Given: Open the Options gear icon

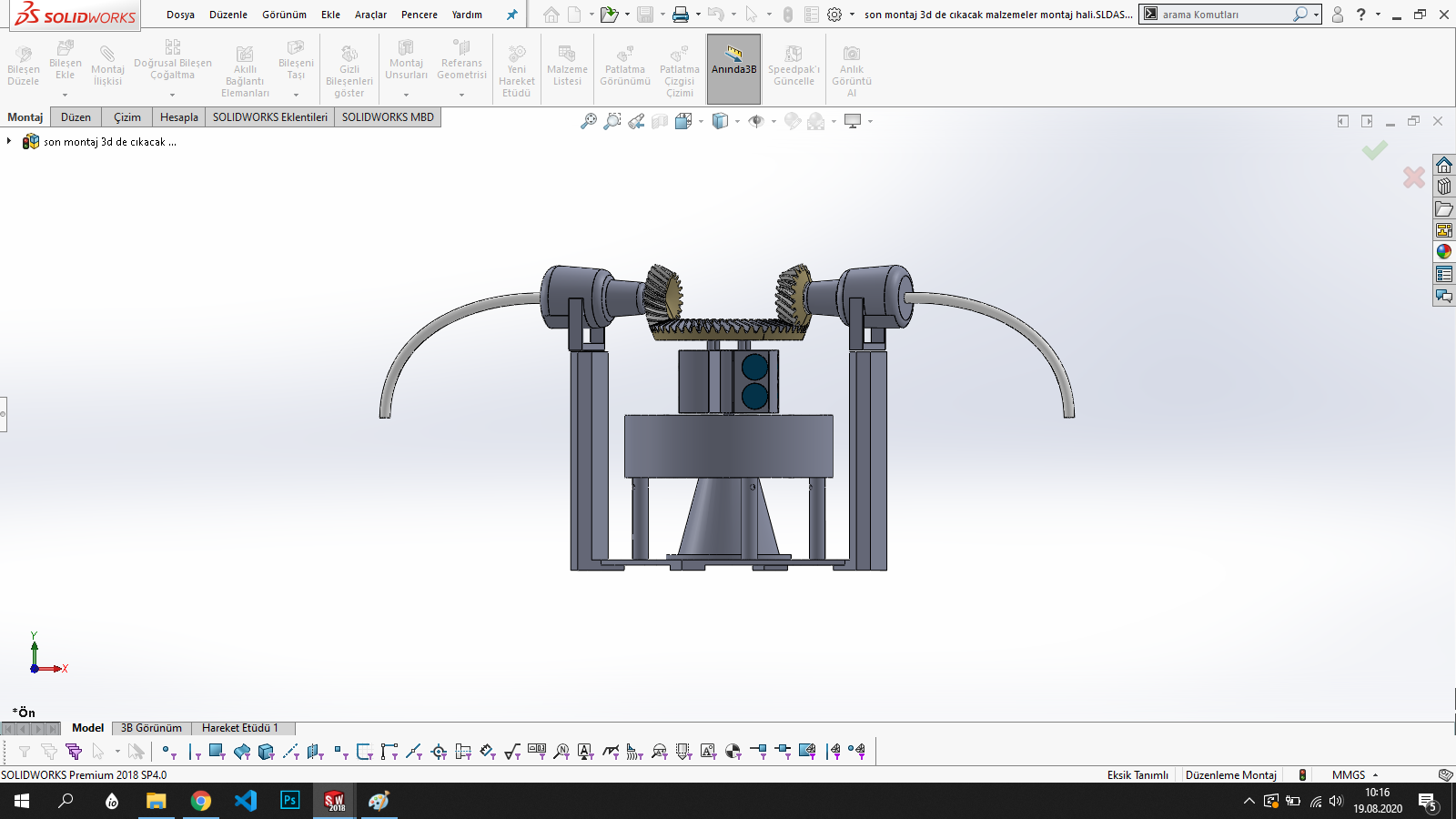Looking at the screenshot, I should pos(834,15).
